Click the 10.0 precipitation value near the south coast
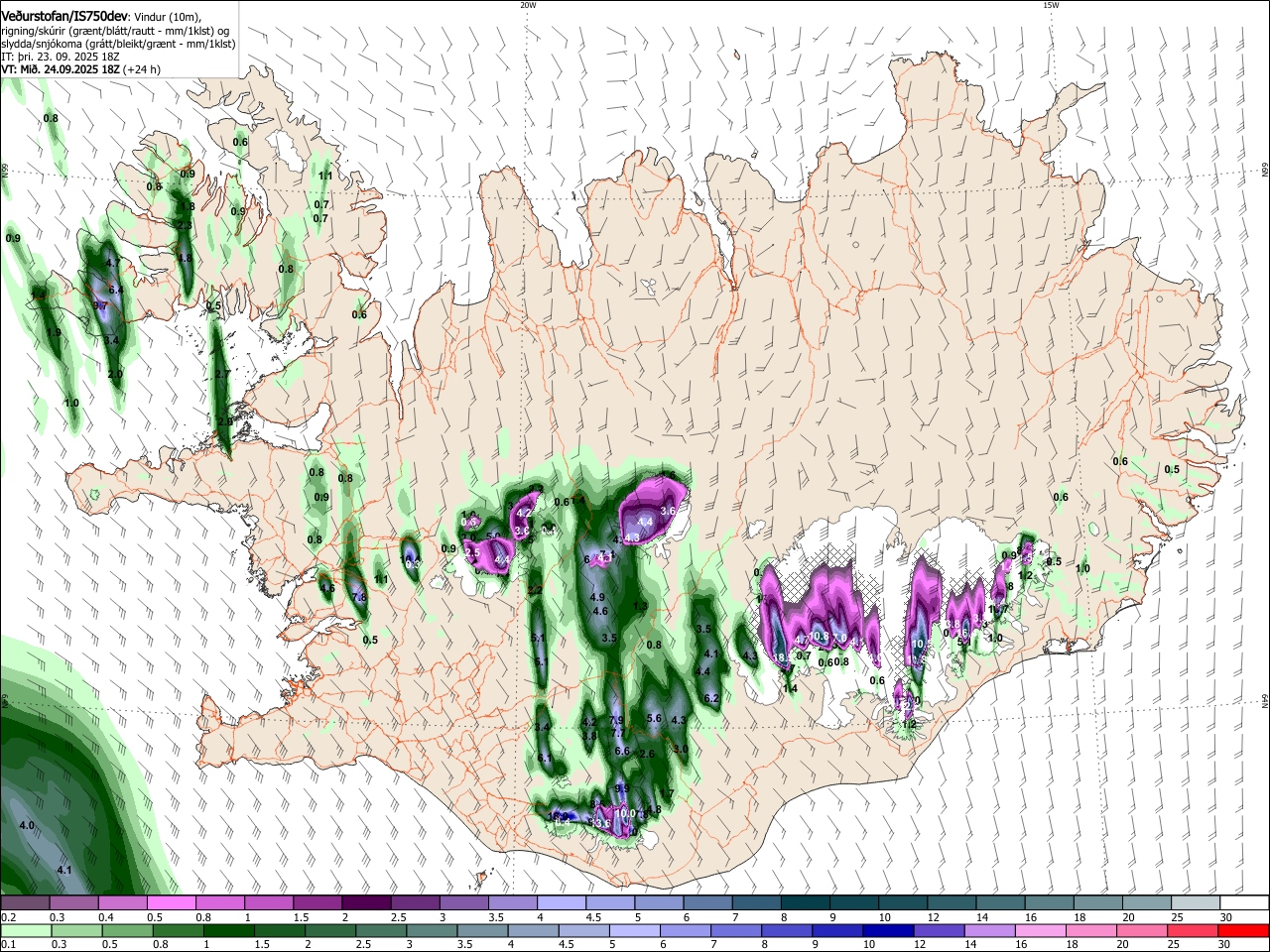This screenshot has width=1270, height=952. click(625, 813)
